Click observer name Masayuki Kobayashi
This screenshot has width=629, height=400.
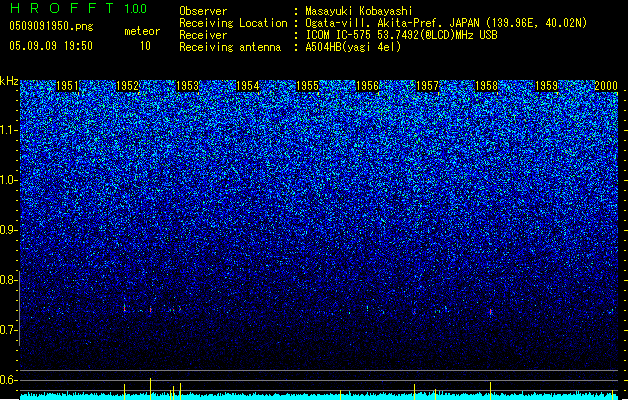[x=359, y=11]
